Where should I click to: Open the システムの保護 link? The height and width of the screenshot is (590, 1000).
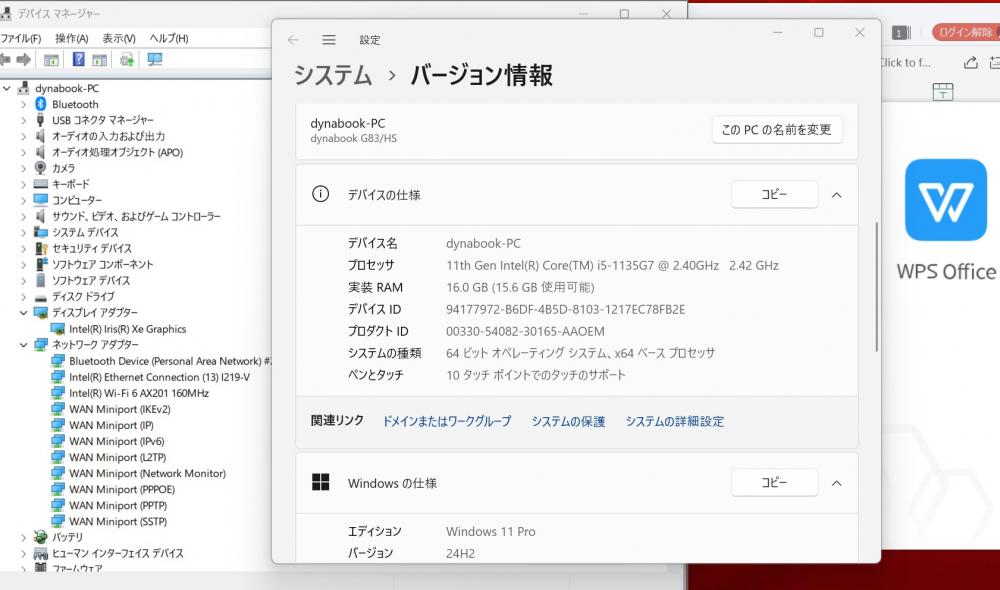[x=568, y=421]
